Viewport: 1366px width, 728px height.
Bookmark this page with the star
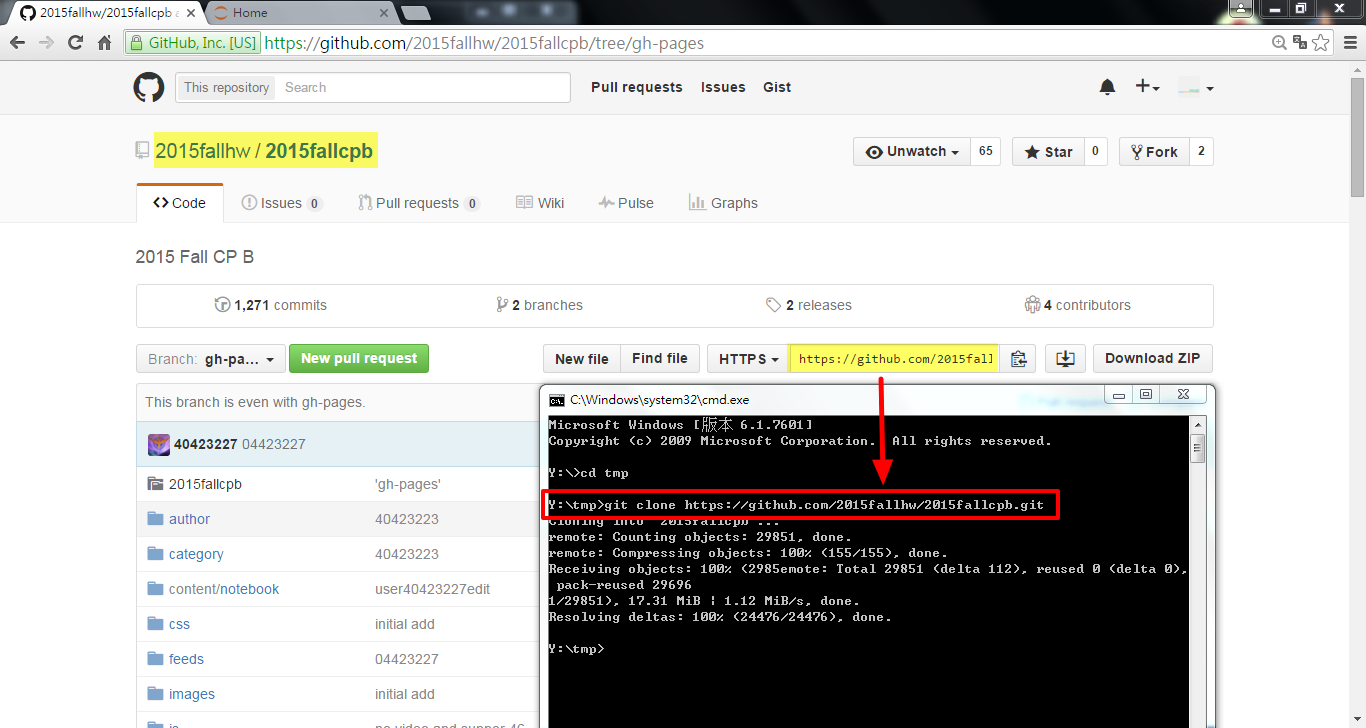tap(1321, 43)
